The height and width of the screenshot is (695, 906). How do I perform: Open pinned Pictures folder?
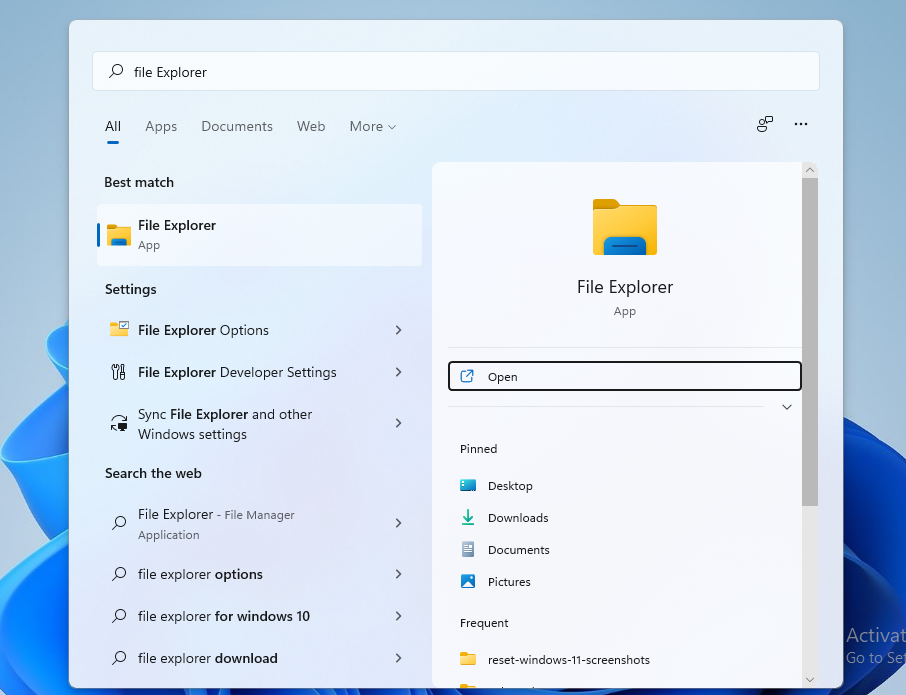pyautogui.click(x=625, y=581)
